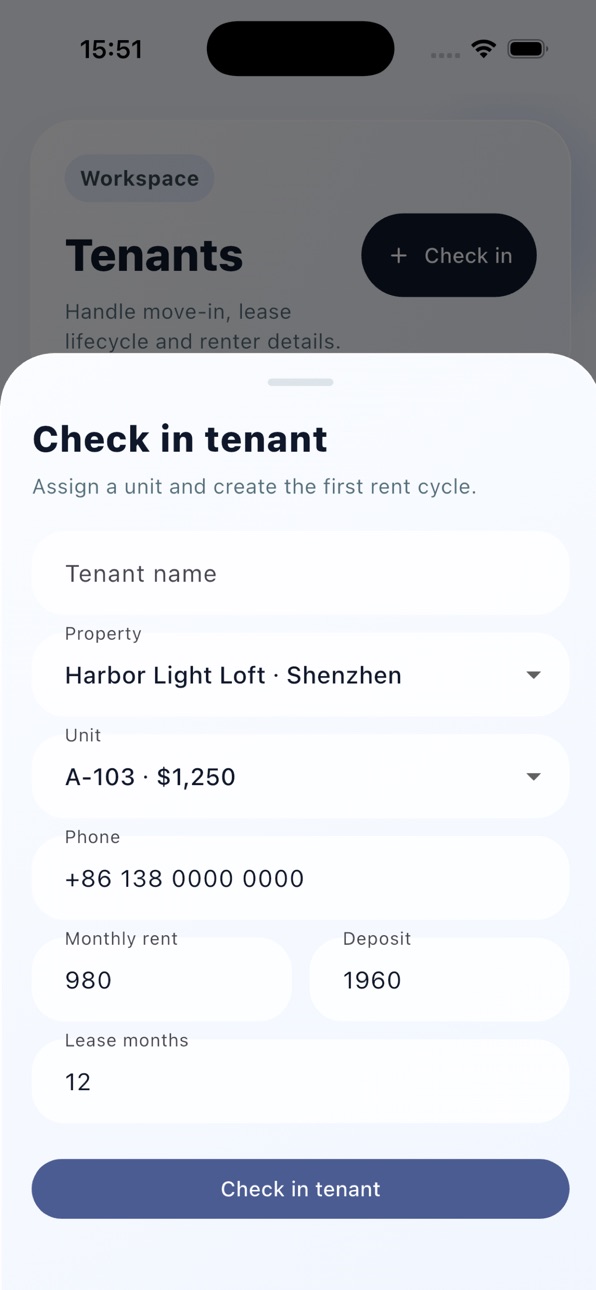
Task: Tap the status bar clock 15:51
Action: 111,49
